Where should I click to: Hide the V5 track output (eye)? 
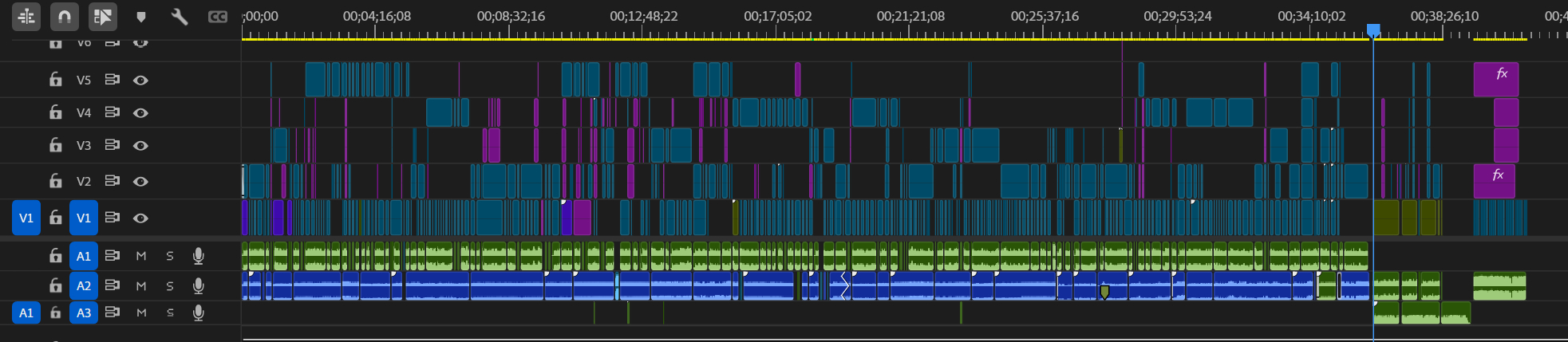tap(140, 80)
